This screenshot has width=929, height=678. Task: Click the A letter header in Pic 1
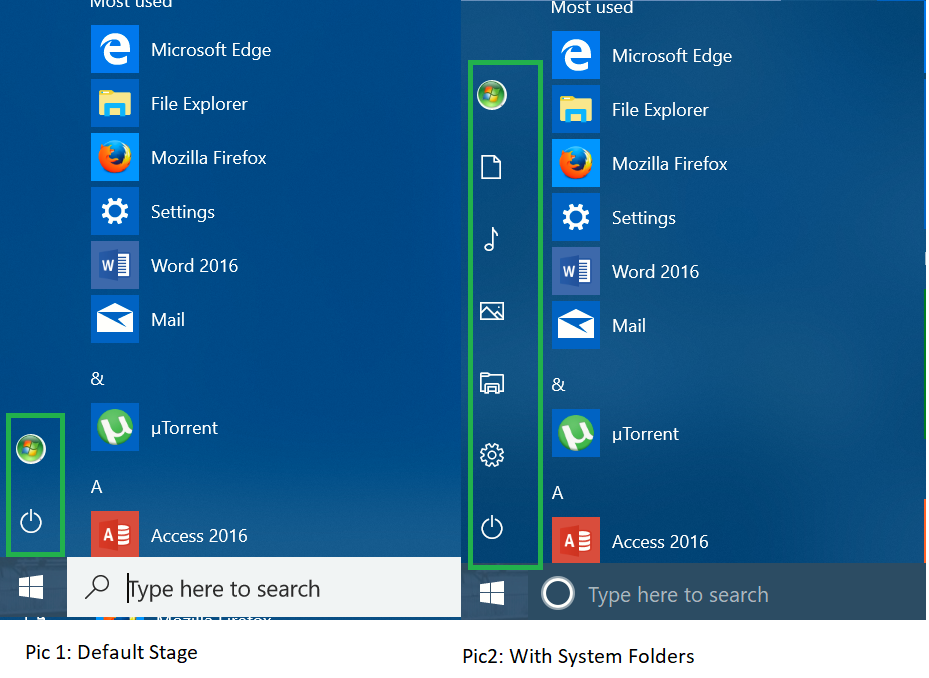click(97, 487)
